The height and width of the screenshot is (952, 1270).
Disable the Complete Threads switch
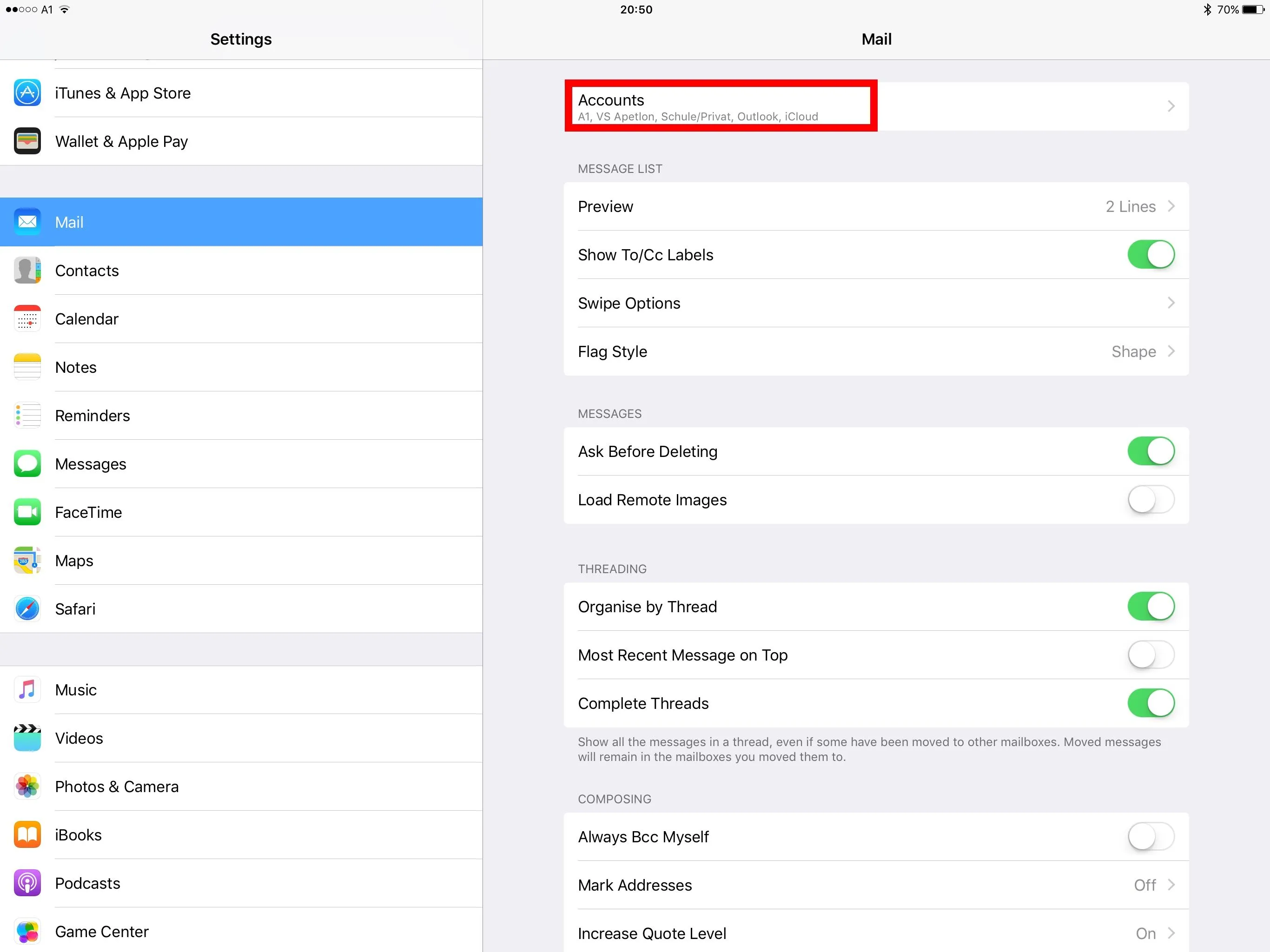tap(1151, 703)
